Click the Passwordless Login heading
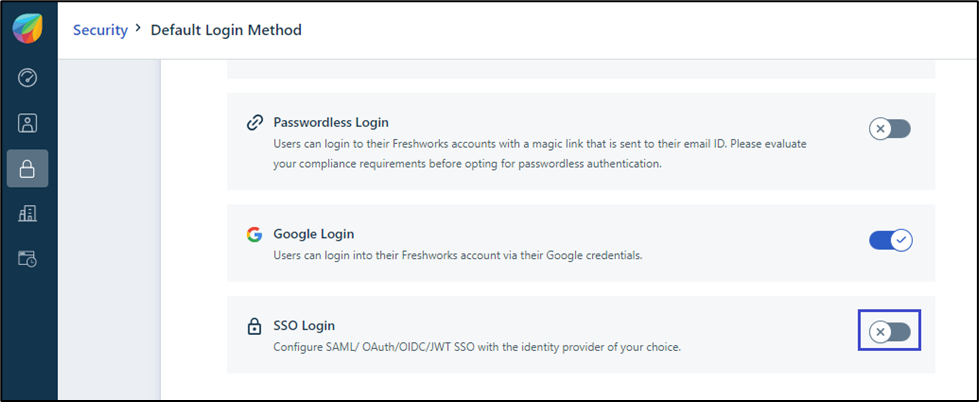 330,122
